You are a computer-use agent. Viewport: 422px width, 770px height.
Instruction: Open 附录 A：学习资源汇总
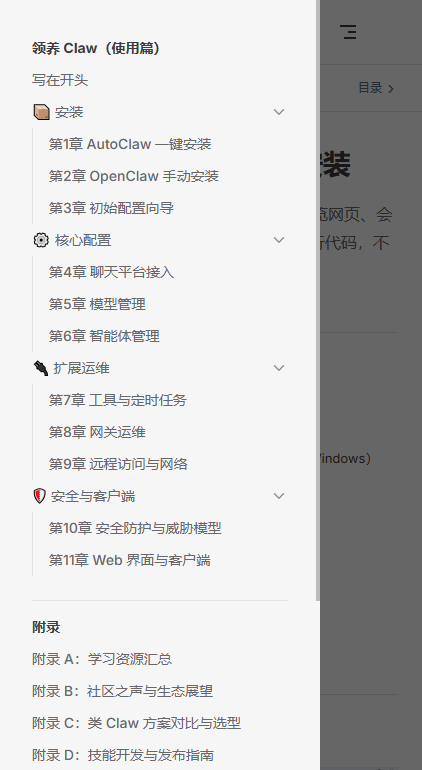coord(102,659)
